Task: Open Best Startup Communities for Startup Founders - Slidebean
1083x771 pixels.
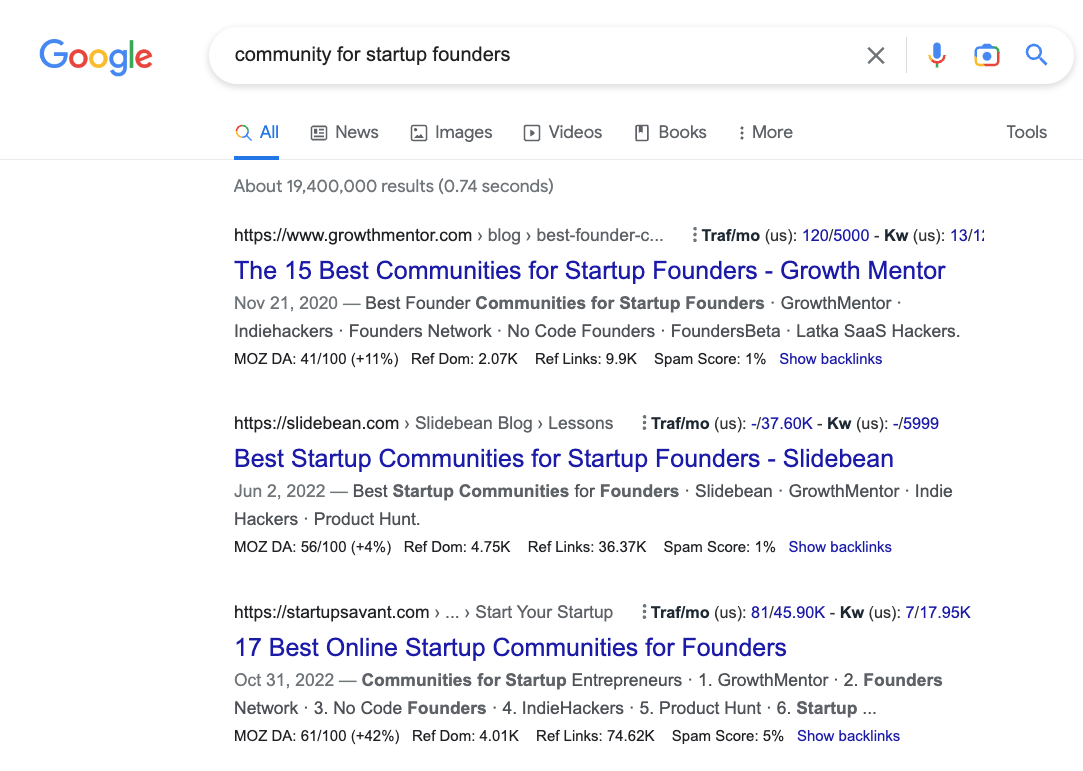Action: click(x=564, y=458)
